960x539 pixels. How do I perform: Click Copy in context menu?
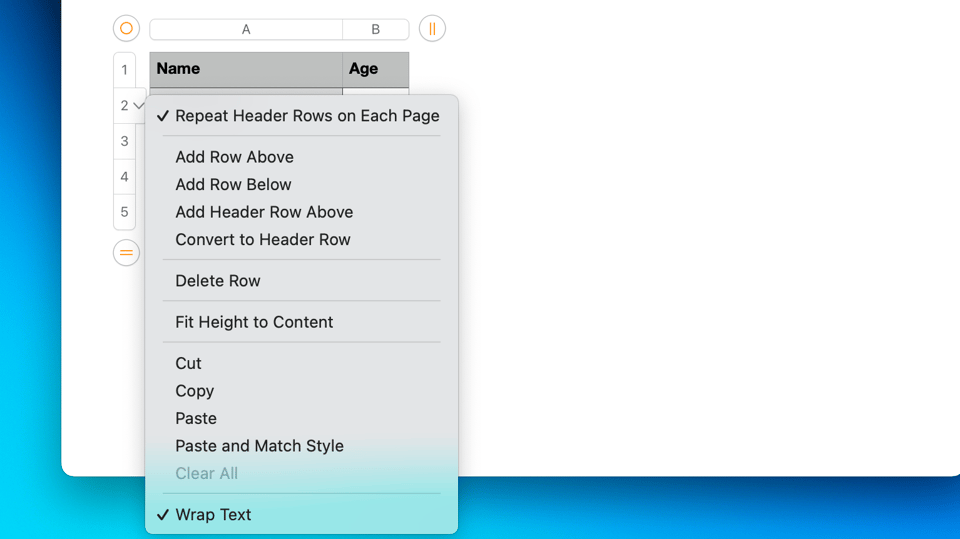(x=194, y=391)
